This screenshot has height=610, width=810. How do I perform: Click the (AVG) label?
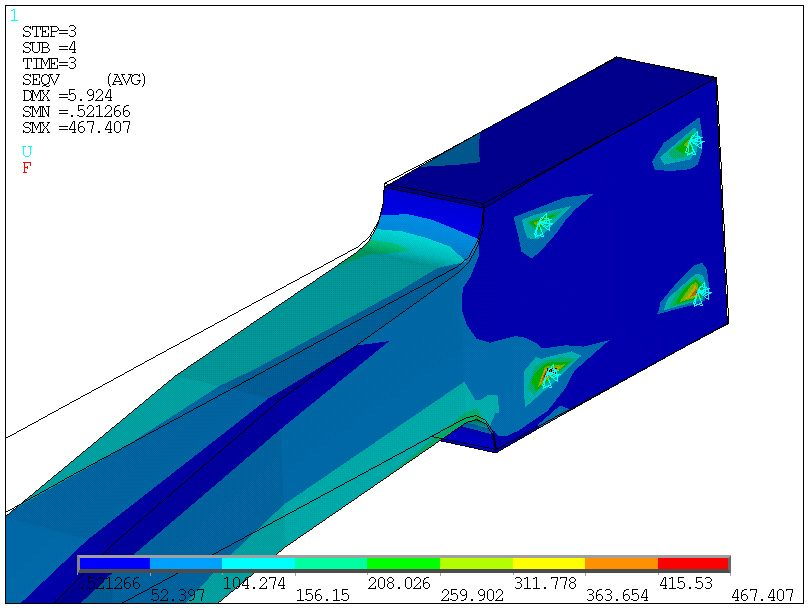tap(126, 80)
